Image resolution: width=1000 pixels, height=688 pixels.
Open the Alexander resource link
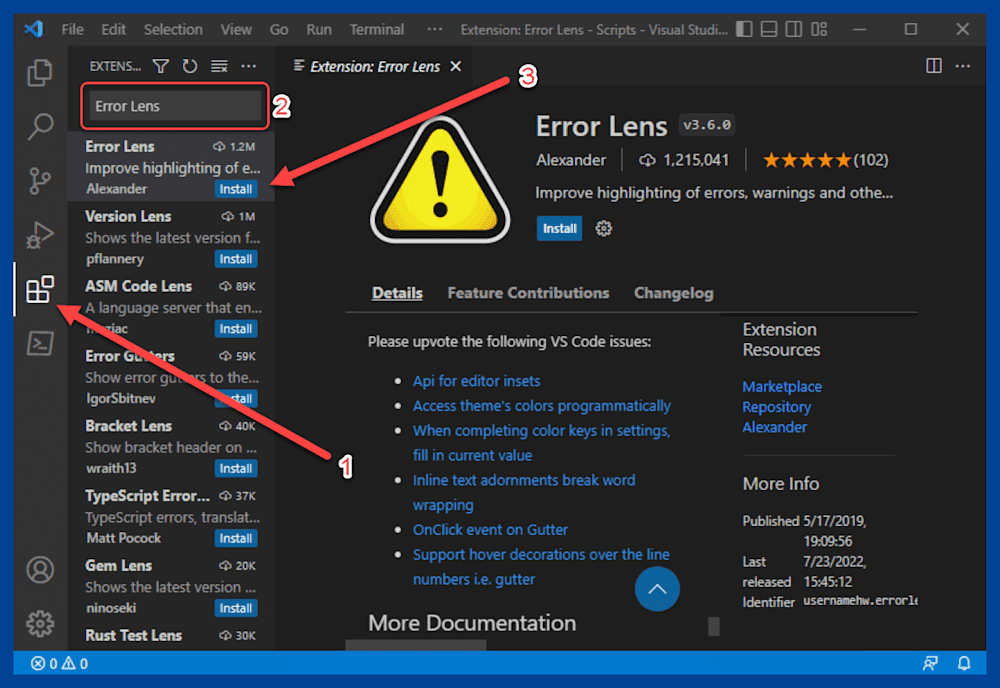click(x=774, y=427)
